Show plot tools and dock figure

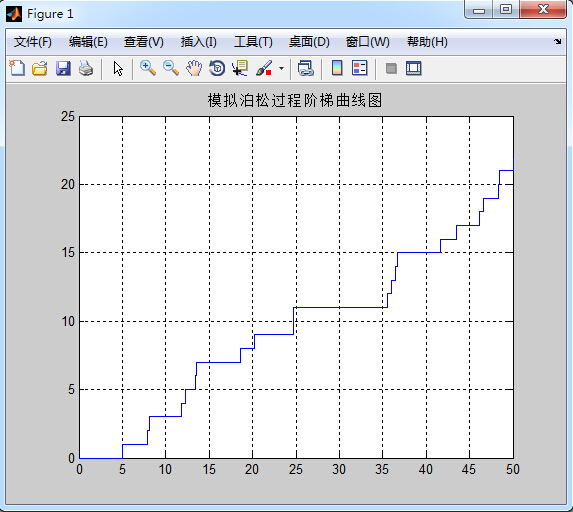click(414, 68)
